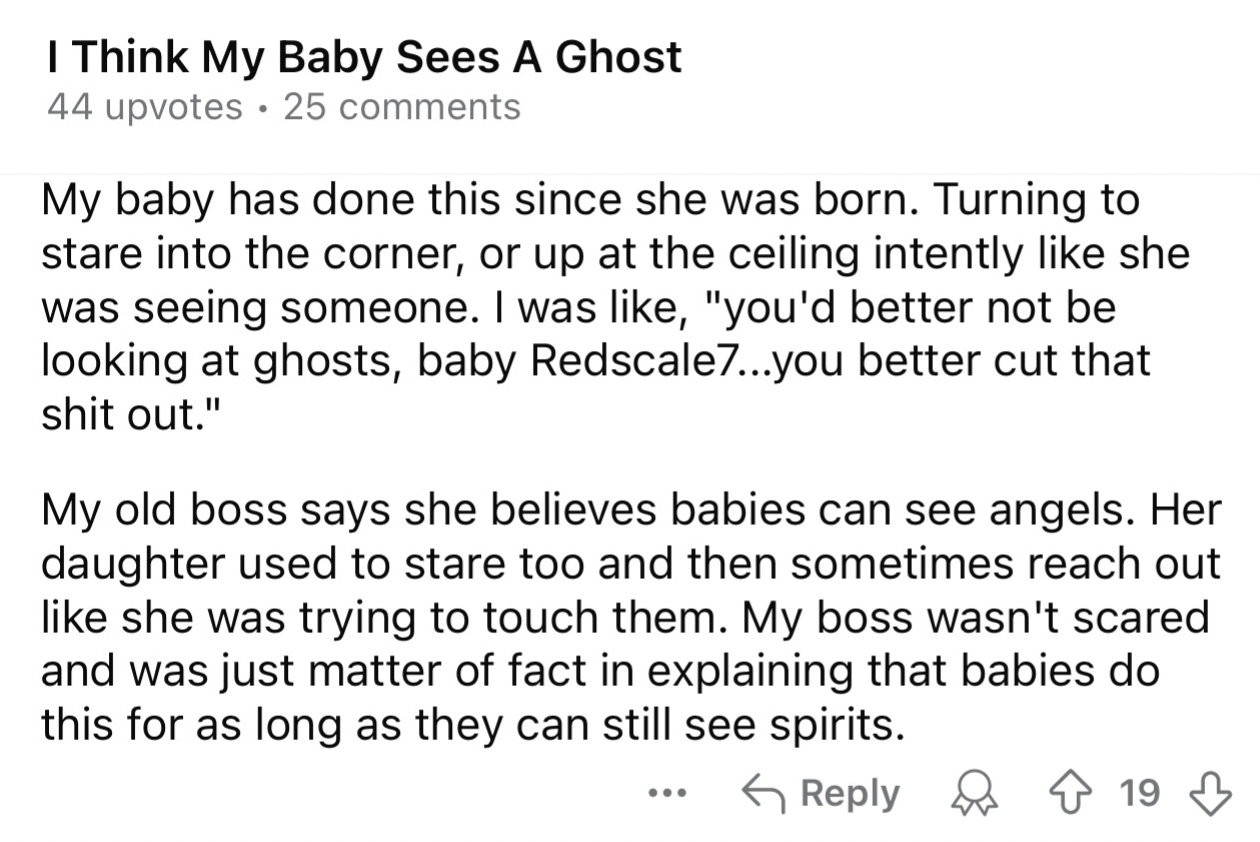Click the line beginning 'My baby has done this'
1260x842 pixels.
pos(590,200)
